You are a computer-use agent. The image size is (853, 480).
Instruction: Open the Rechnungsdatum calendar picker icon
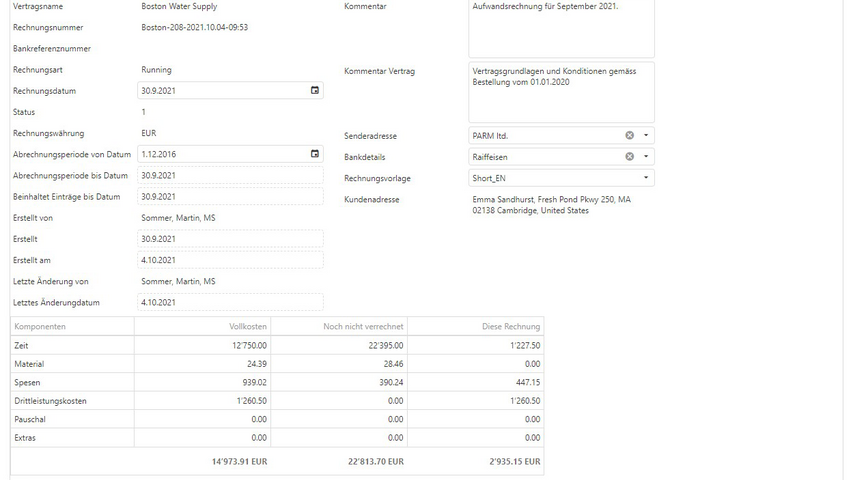[315, 91]
